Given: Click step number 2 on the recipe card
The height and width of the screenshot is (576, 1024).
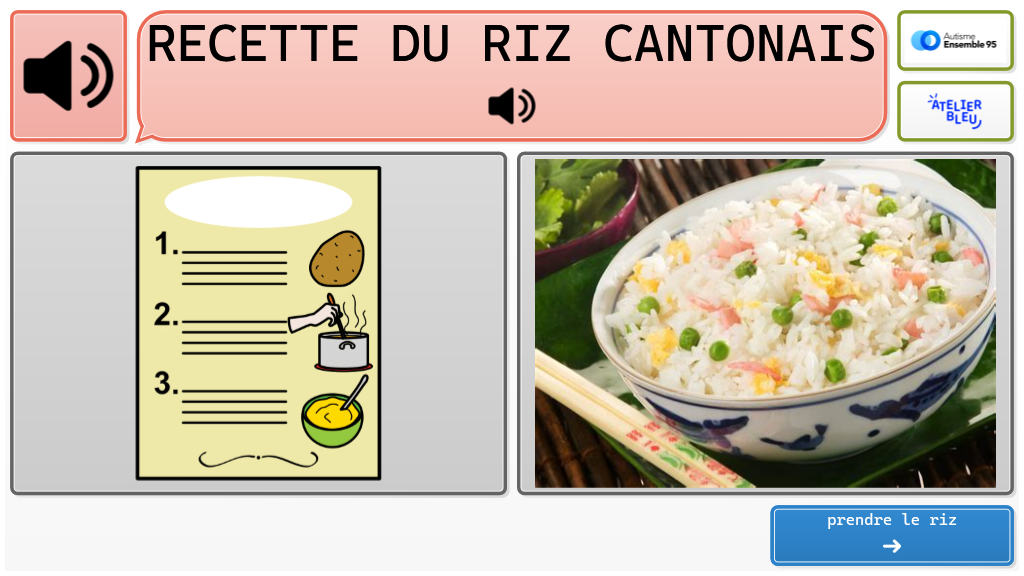Looking at the screenshot, I should tap(166, 315).
